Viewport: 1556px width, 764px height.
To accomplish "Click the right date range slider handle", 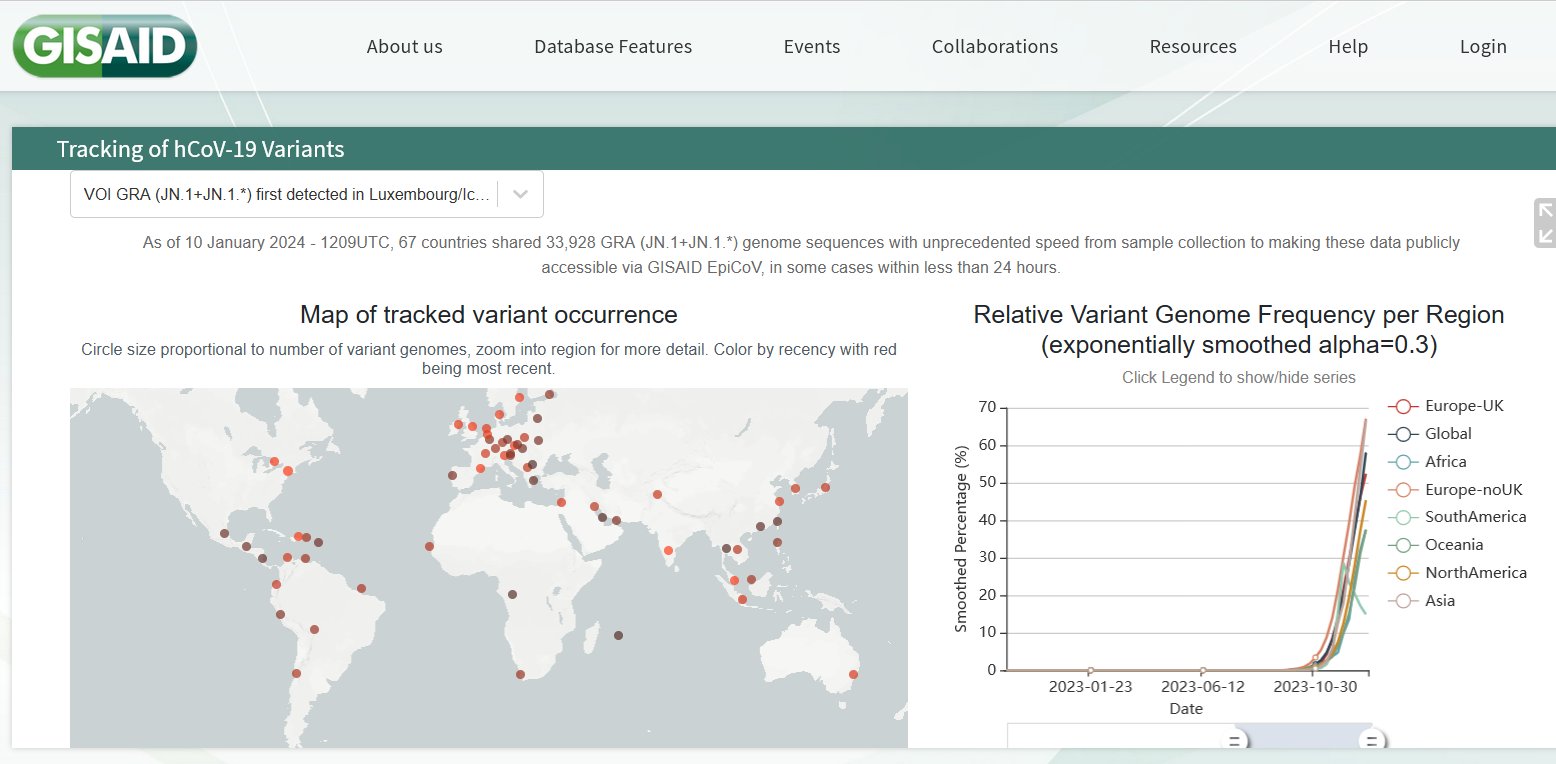I will (1372, 741).
